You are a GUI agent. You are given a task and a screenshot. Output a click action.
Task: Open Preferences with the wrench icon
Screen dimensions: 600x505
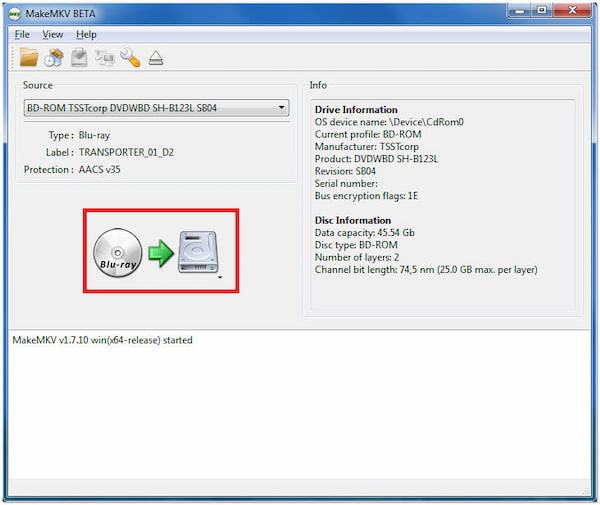130,58
